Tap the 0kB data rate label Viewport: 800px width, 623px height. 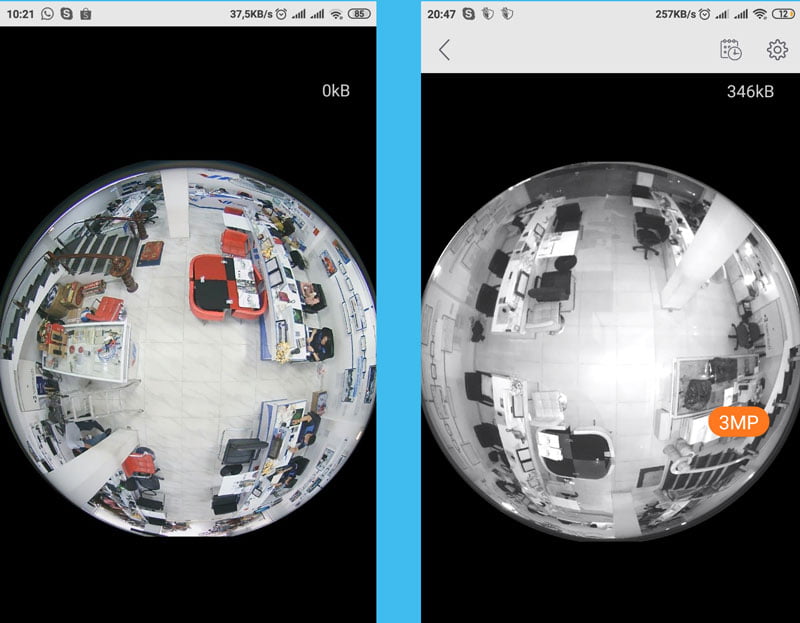[335, 91]
